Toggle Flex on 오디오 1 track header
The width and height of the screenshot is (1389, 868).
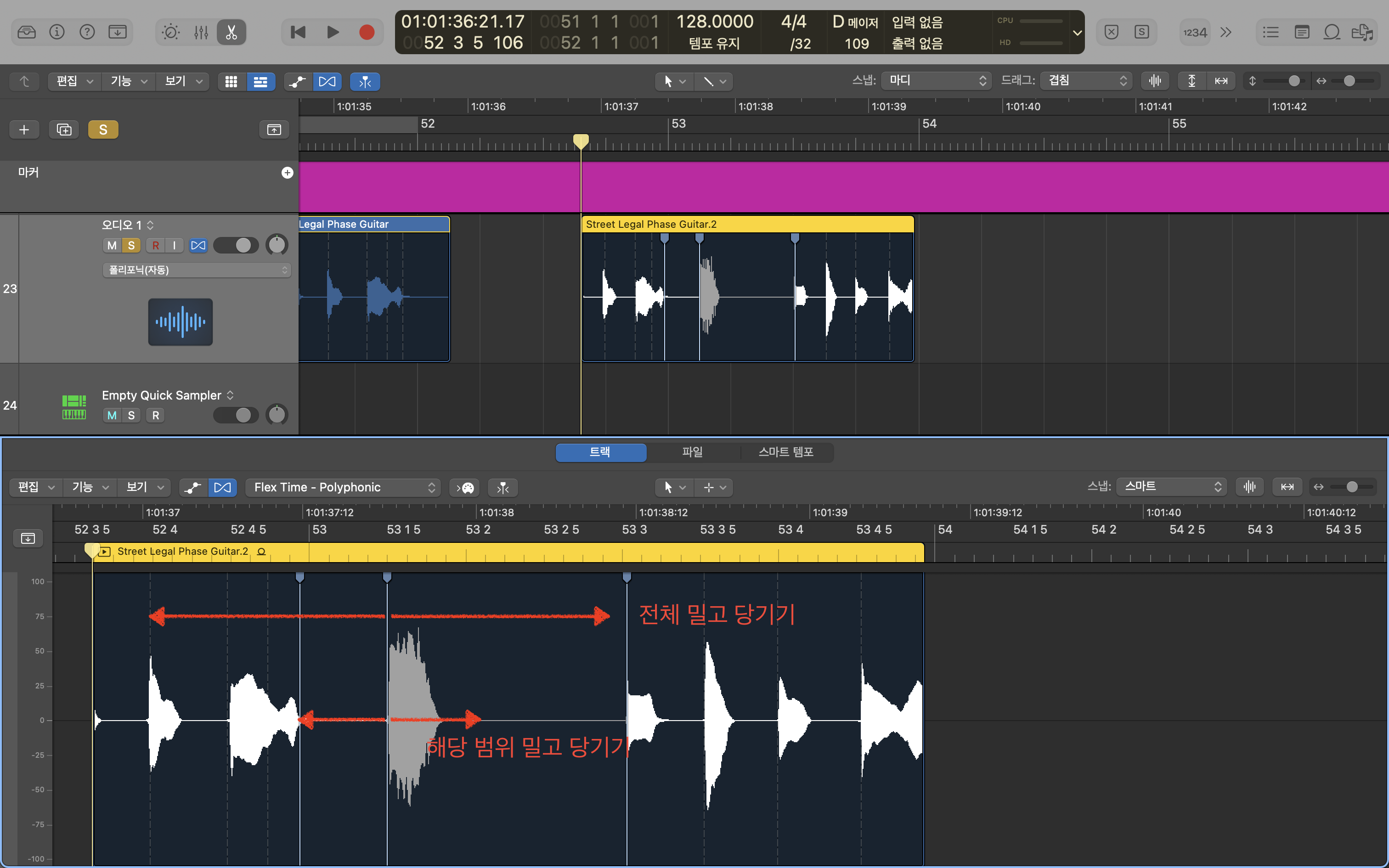coord(198,246)
